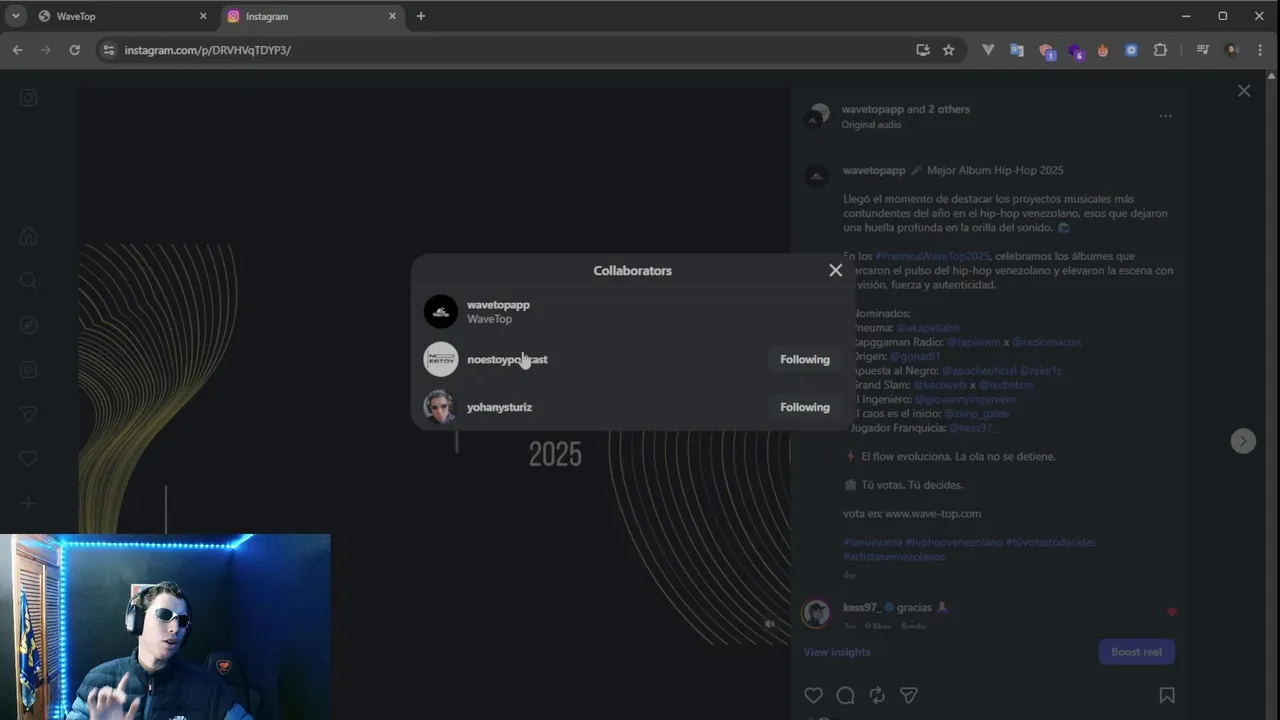
Task: View site information icon
Action: [109, 50]
